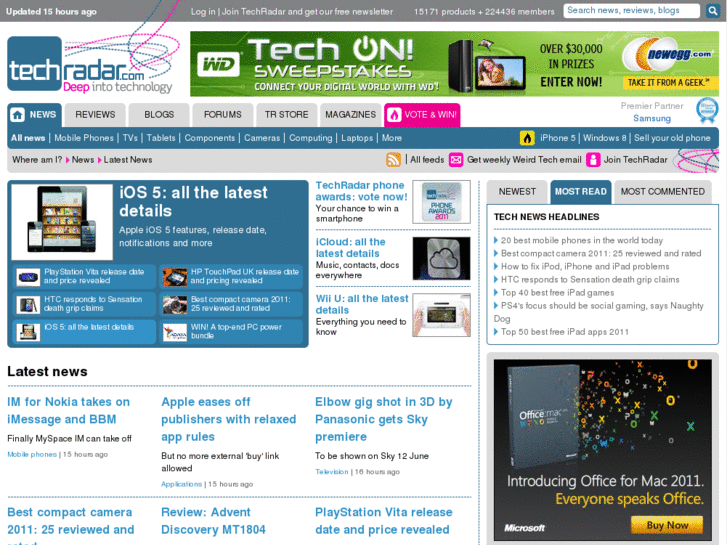Open 'How to fix iPod, iPhone and iPad problems'
727x545 pixels.
pyautogui.click(x=585, y=266)
